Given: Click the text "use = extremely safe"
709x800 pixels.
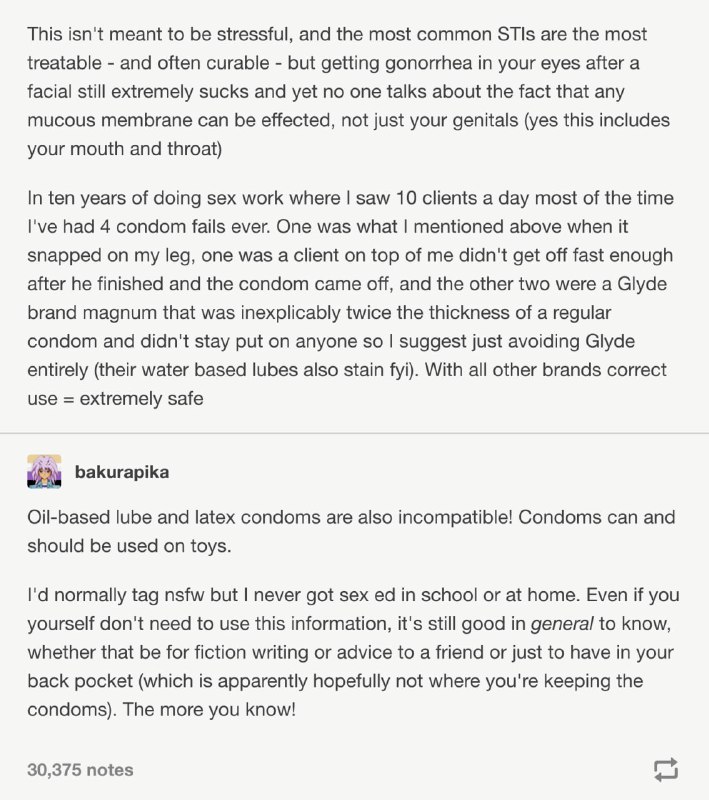Looking at the screenshot, I should [115, 398].
